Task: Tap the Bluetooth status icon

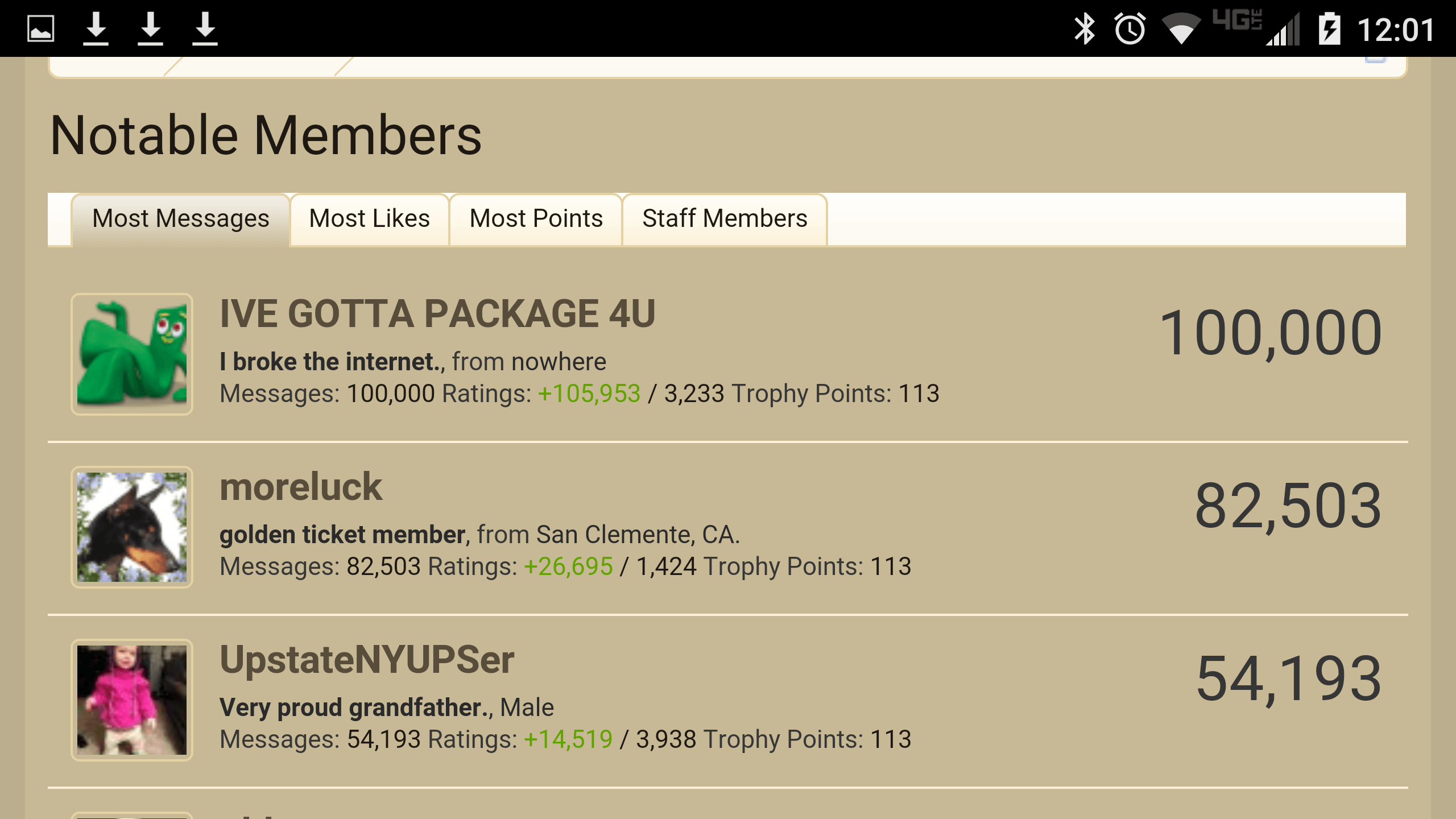Action: coord(1085,28)
